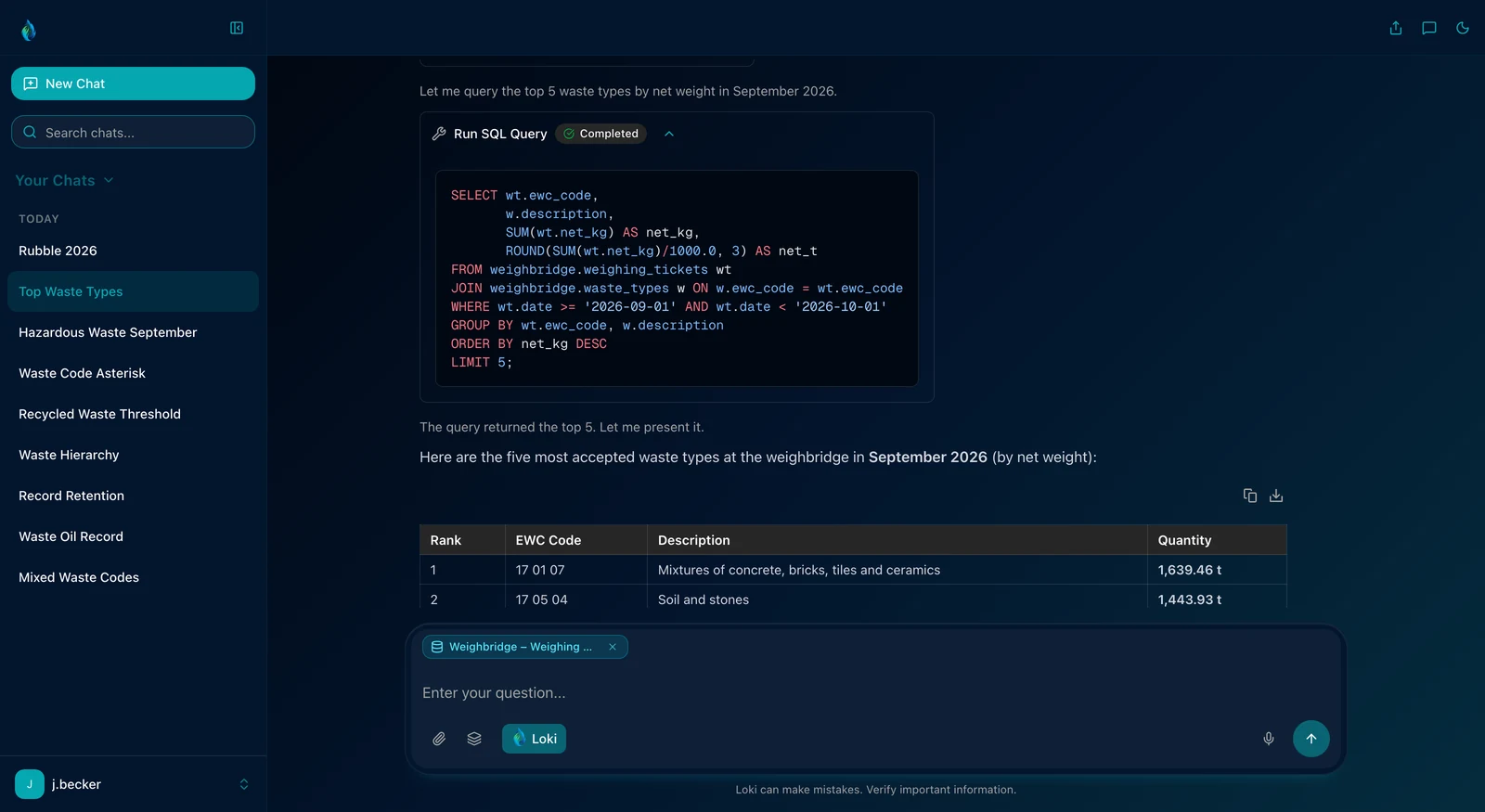Open the layers data sources icon
Screen dimensions: 1485x812
(x=474, y=739)
